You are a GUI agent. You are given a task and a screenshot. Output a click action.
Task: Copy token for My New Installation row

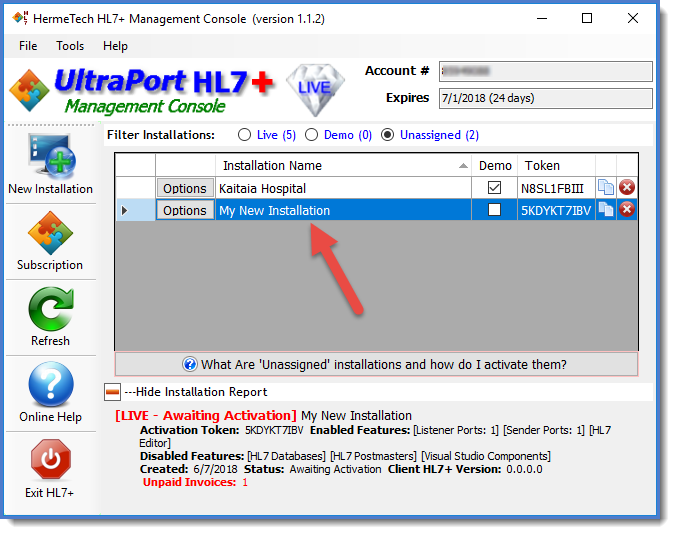(x=606, y=210)
